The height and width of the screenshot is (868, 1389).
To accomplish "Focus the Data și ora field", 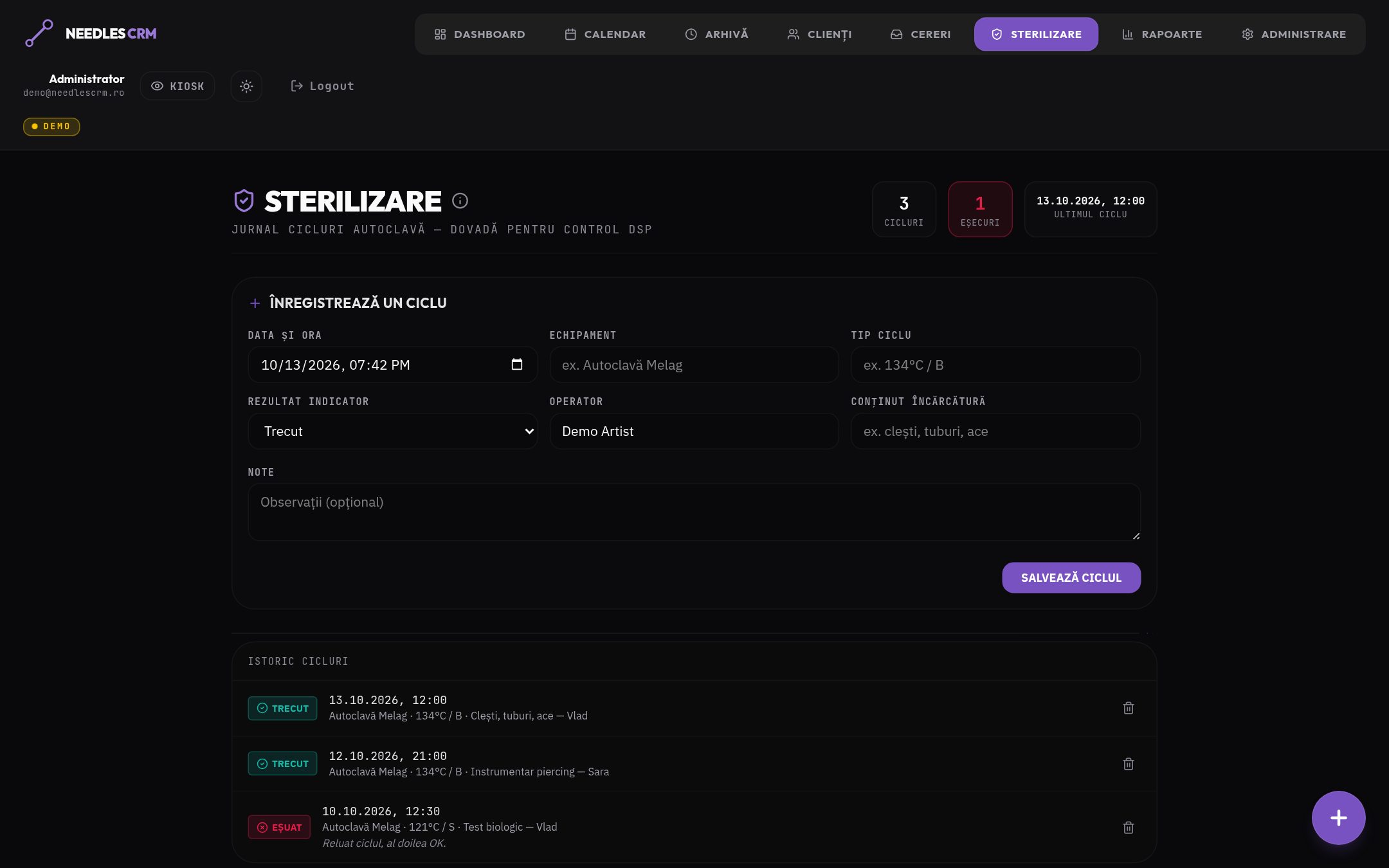I will [392, 365].
